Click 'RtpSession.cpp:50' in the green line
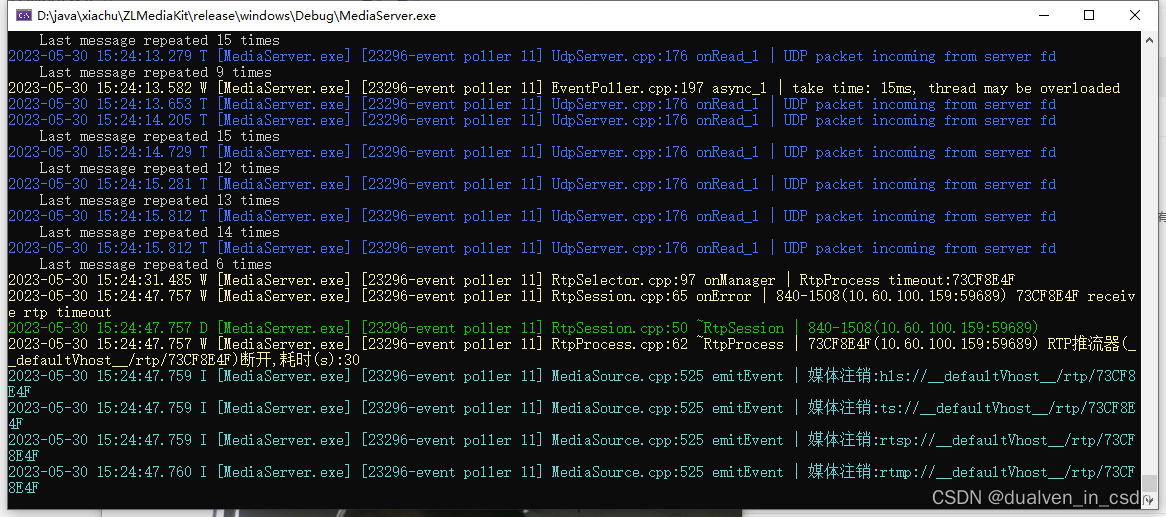The height and width of the screenshot is (517, 1166). (x=619, y=328)
